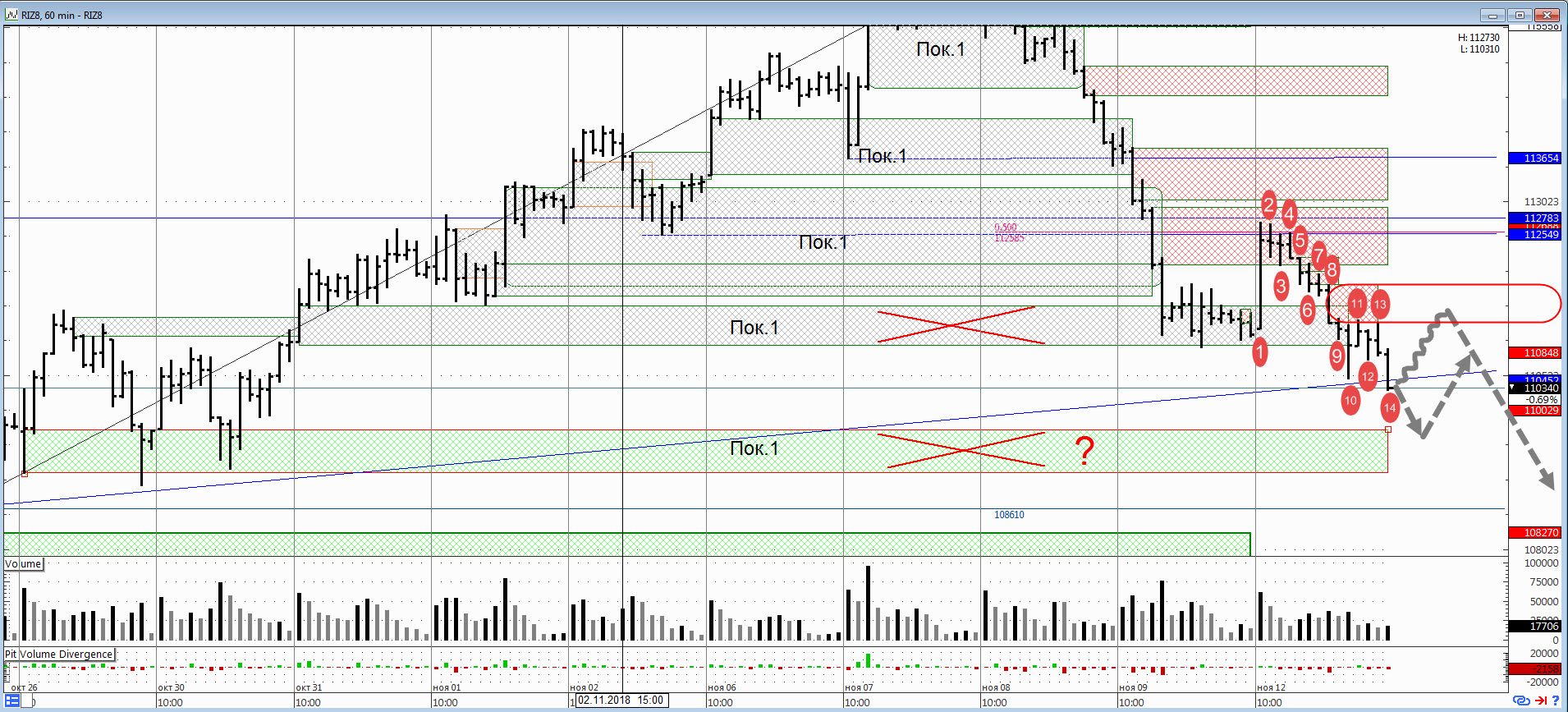Image resolution: width=1568 pixels, height=712 pixels.
Task: Click the pink 0.500 Fibonacci level label
Action: (x=1006, y=227)
